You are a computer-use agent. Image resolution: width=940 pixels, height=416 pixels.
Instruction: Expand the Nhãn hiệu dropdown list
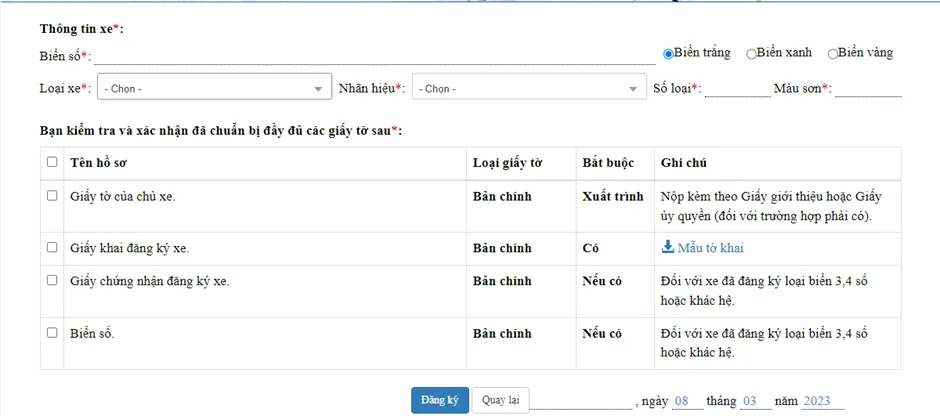[x=528, y=89]
